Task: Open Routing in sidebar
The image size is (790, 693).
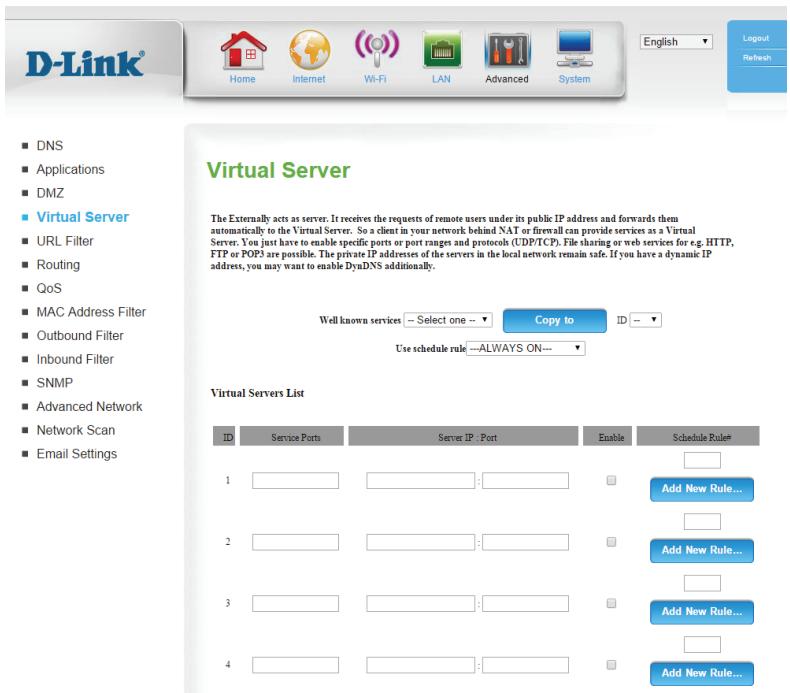Action: pyautogui.click(x=58, y=265)
